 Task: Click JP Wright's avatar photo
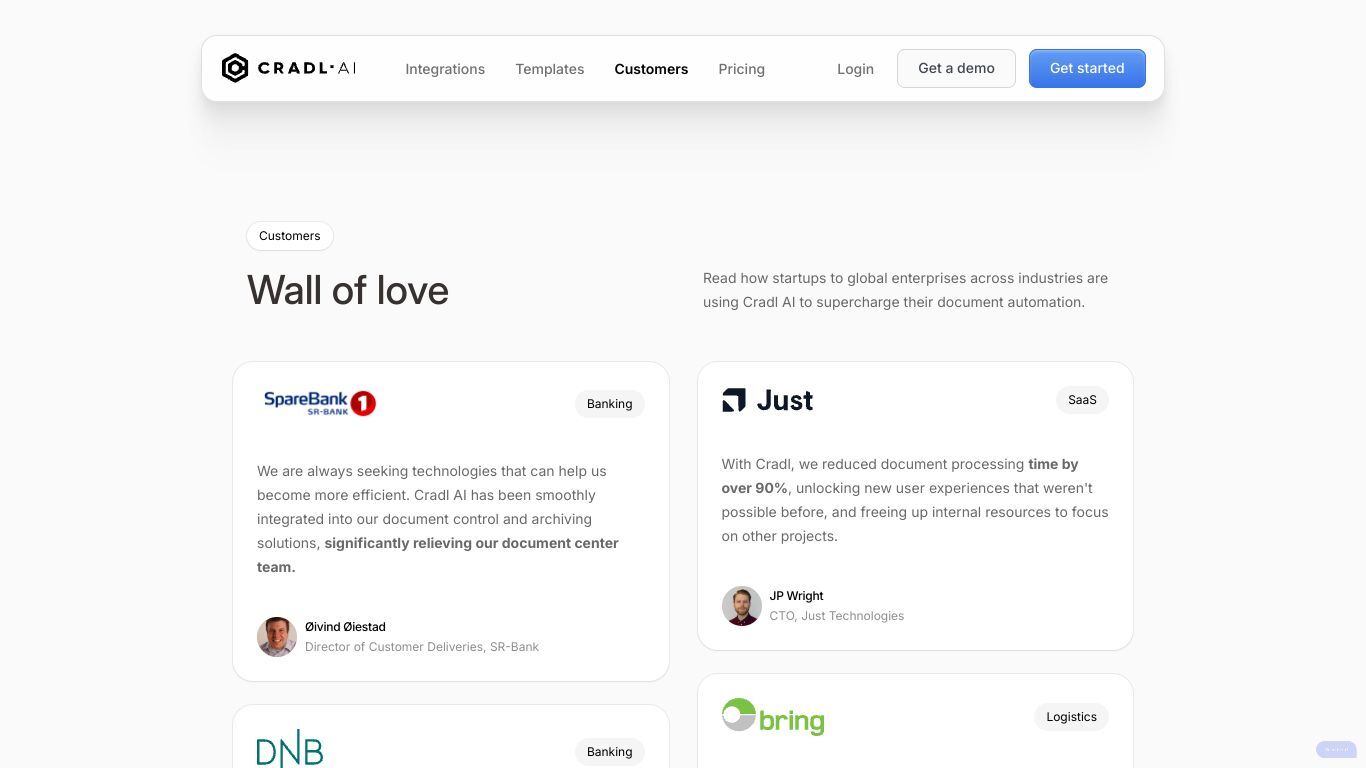742,606
